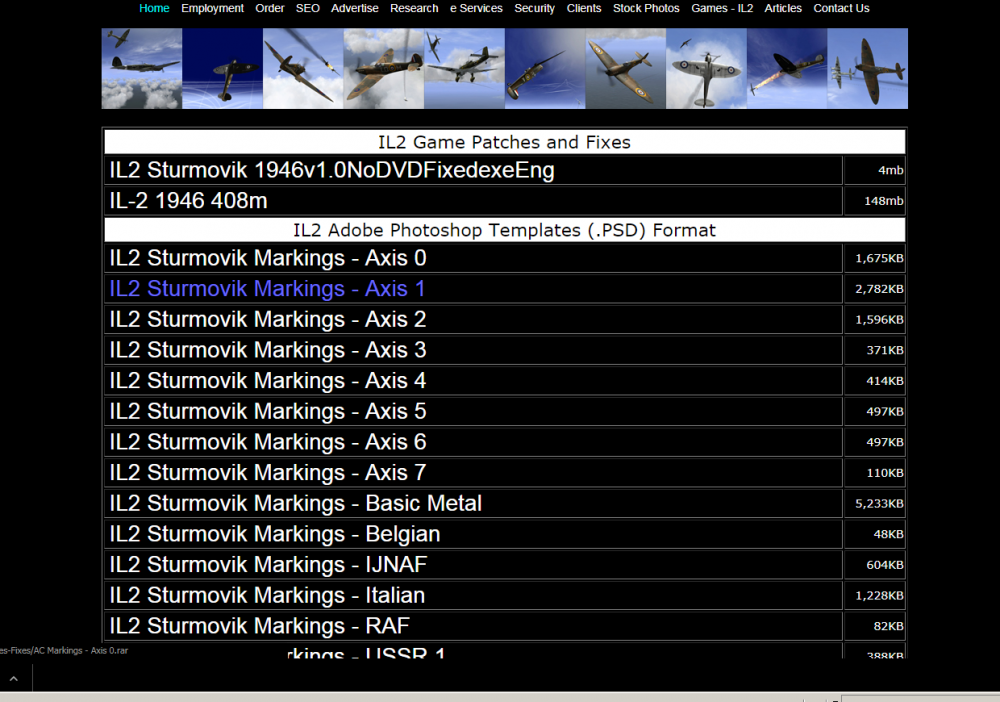
Task: Select the 1,675KB size cell
Action: click(874, 258)
